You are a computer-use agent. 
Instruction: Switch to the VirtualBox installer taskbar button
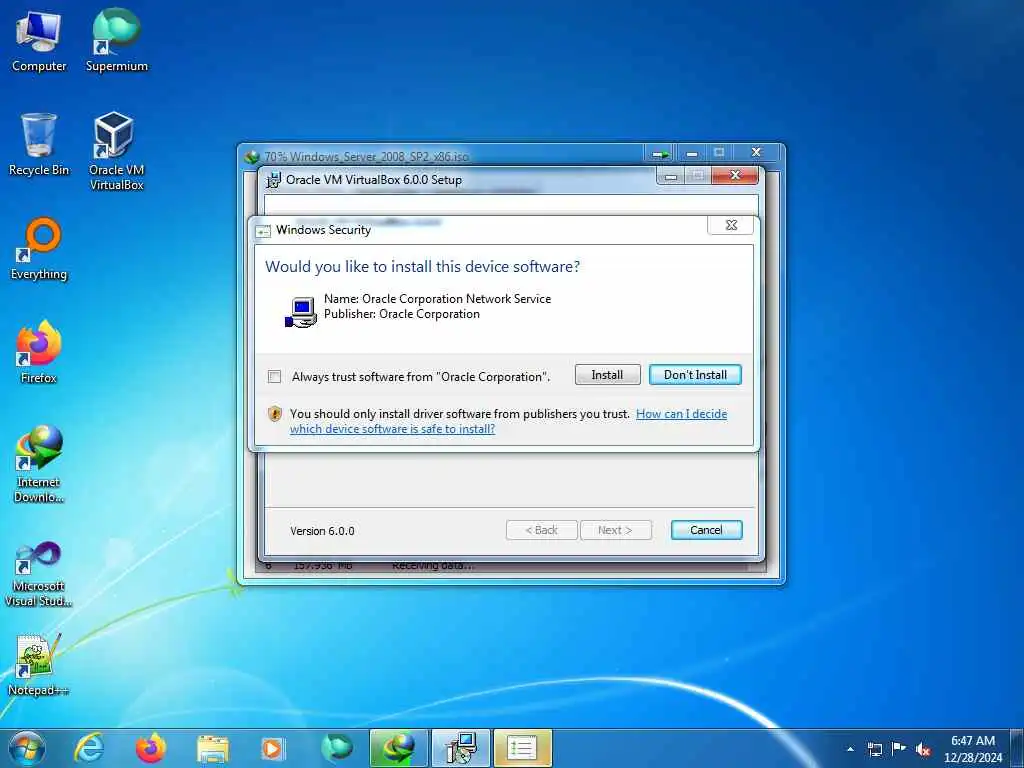(x=460, y=748)
